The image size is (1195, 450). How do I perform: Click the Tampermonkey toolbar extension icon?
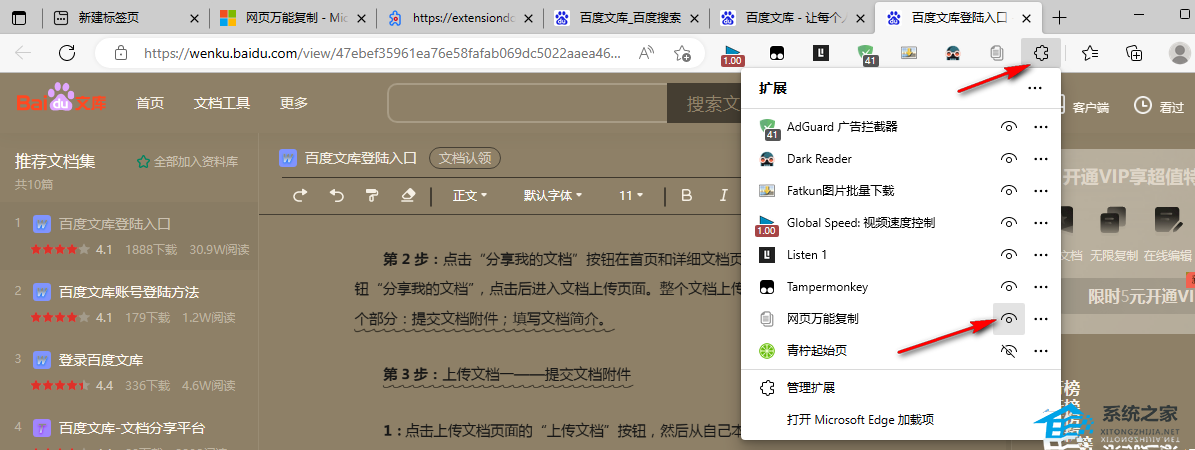776,53
